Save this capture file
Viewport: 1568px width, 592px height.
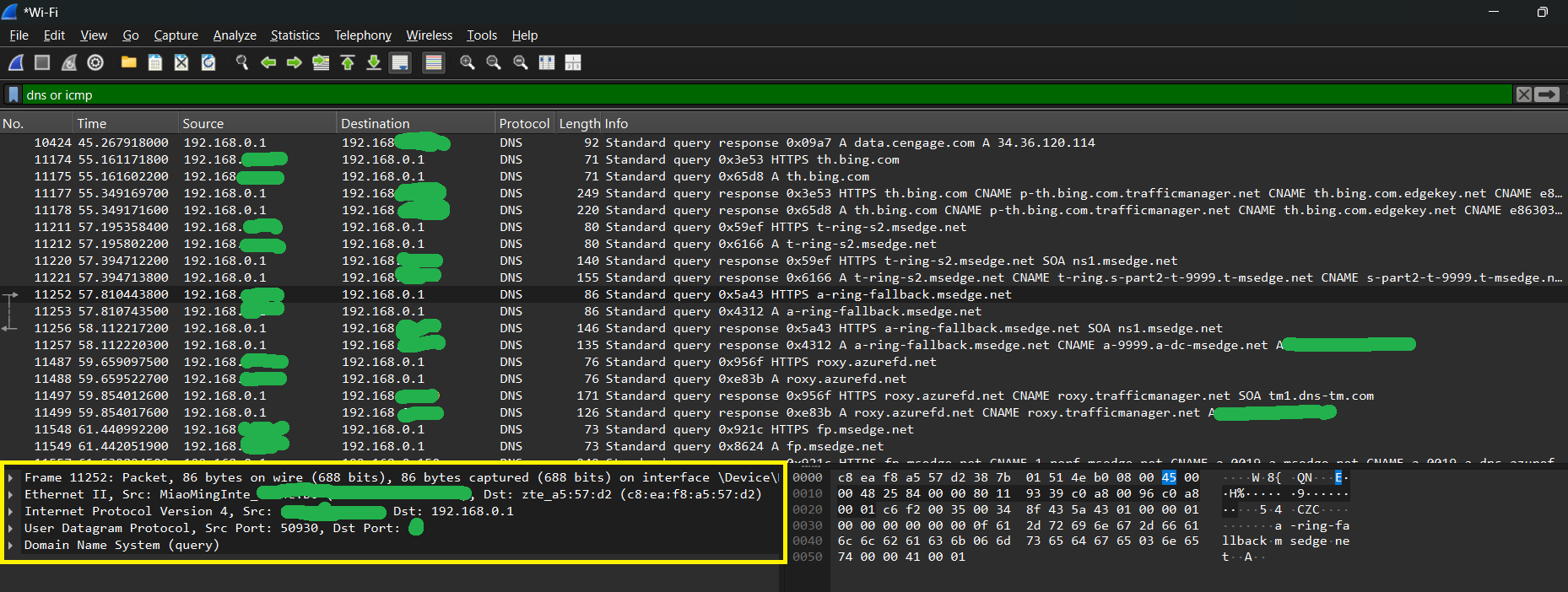pyautogui.click(x=155, y=62)
